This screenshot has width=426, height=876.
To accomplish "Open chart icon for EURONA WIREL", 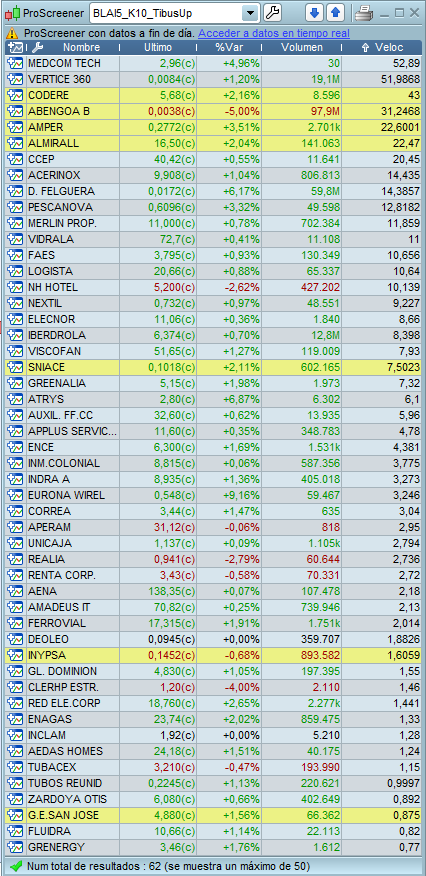I will pos(14,496).
